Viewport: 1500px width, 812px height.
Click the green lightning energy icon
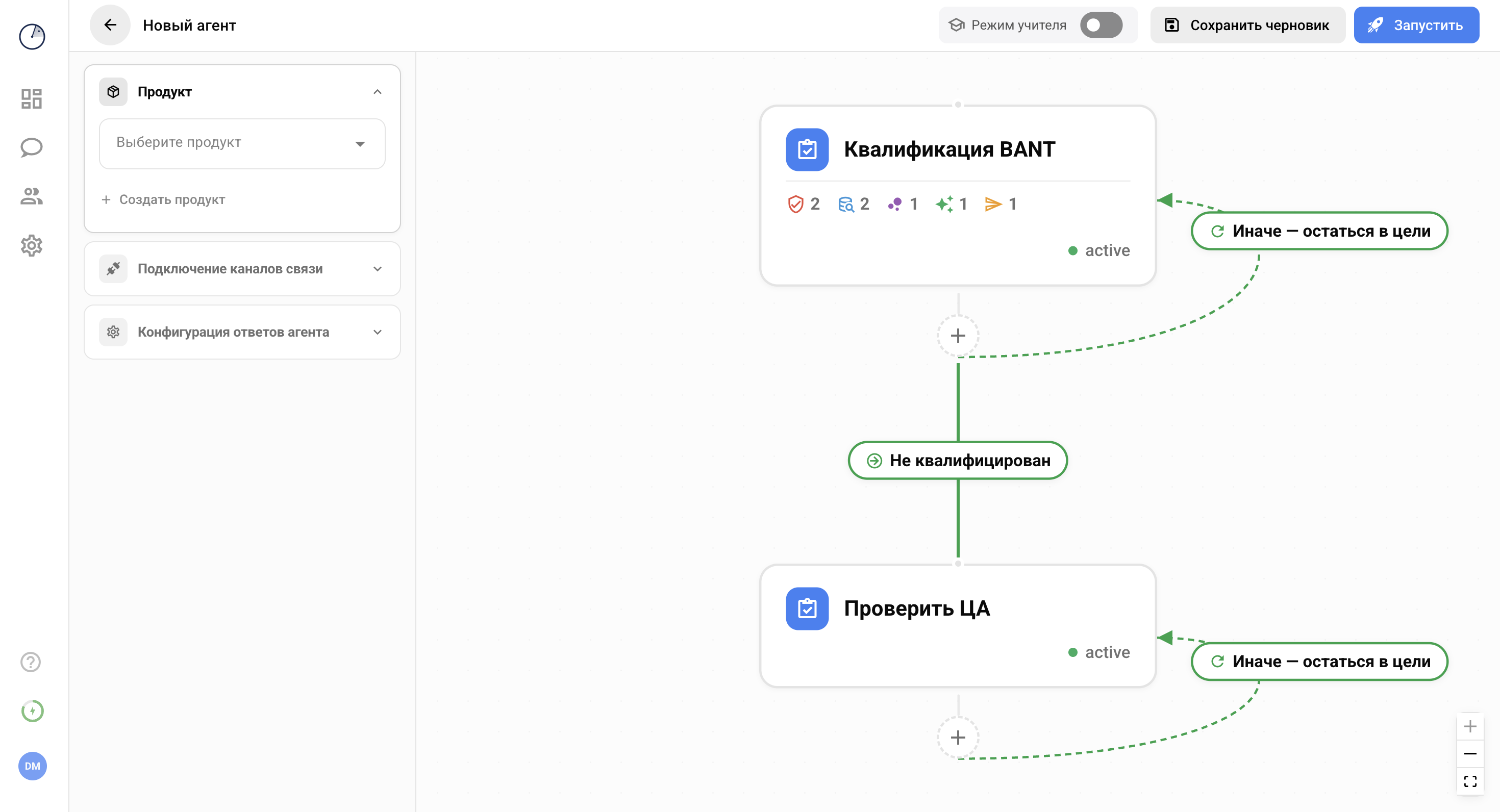(32, 711)
